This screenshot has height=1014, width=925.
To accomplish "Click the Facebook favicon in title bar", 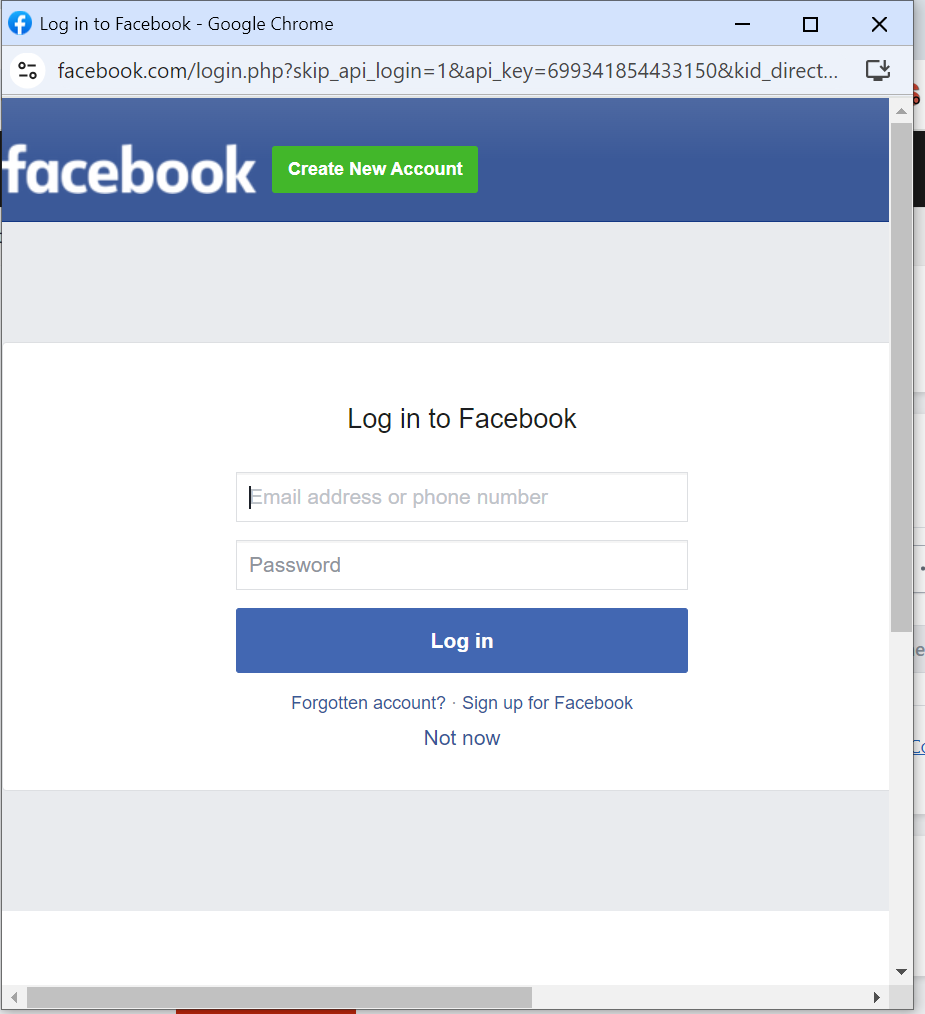I will [x=19, y=24].
